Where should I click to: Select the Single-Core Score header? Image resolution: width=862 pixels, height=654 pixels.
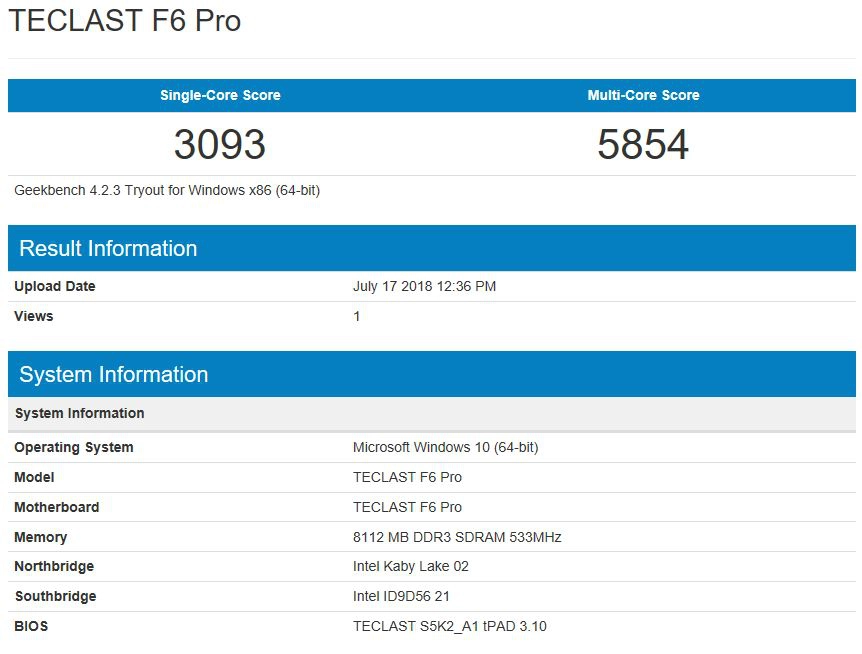tap(220, 96)
